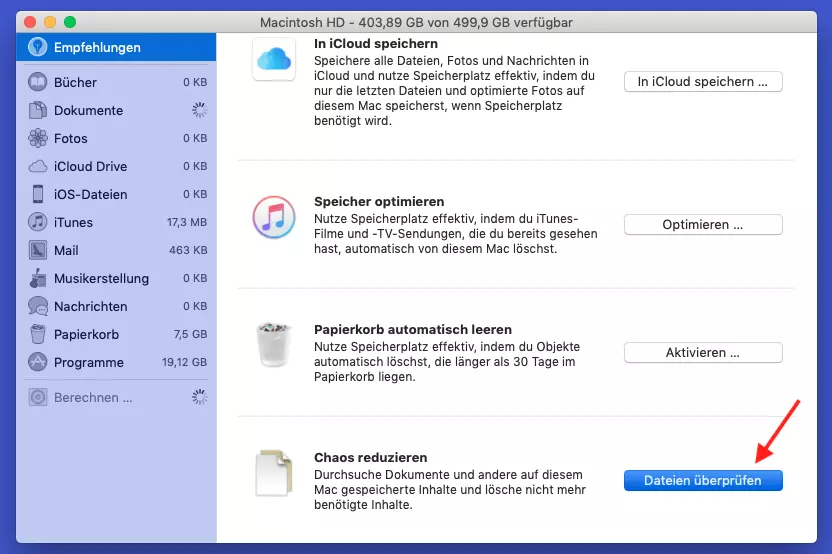
Task: Click the iOS-Dateien phone icon
Action: (38, 194)
